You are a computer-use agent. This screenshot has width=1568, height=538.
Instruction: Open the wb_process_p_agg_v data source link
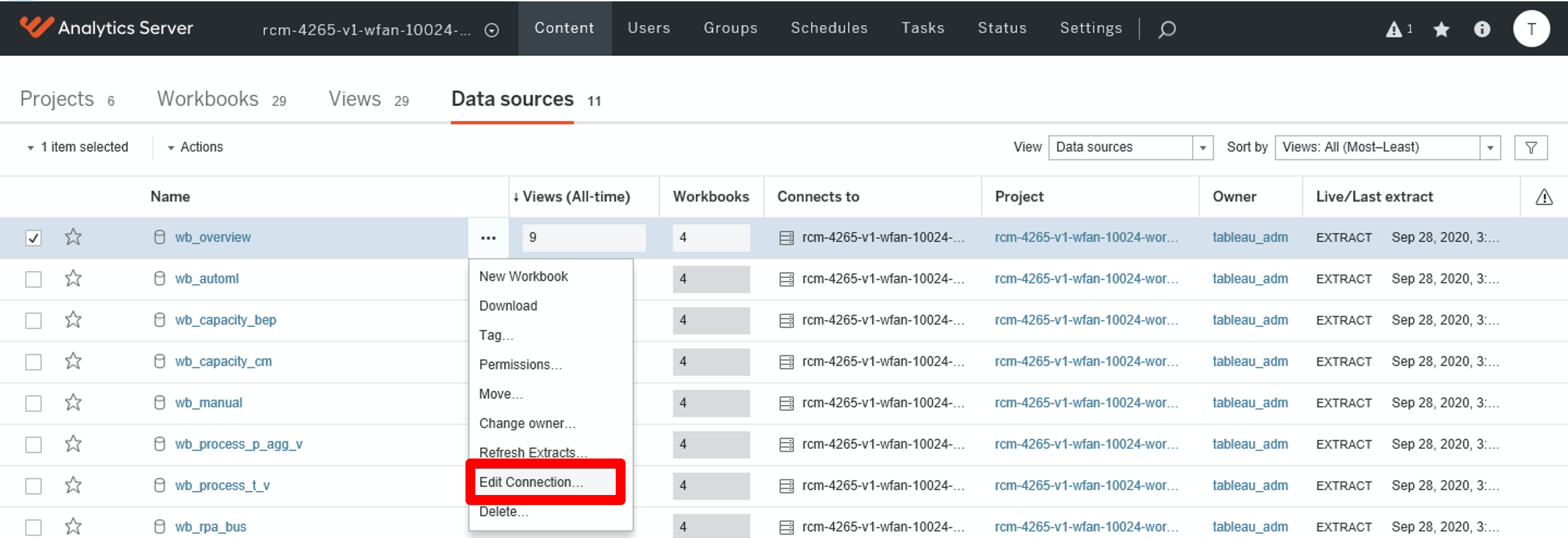tap(238, 444)
